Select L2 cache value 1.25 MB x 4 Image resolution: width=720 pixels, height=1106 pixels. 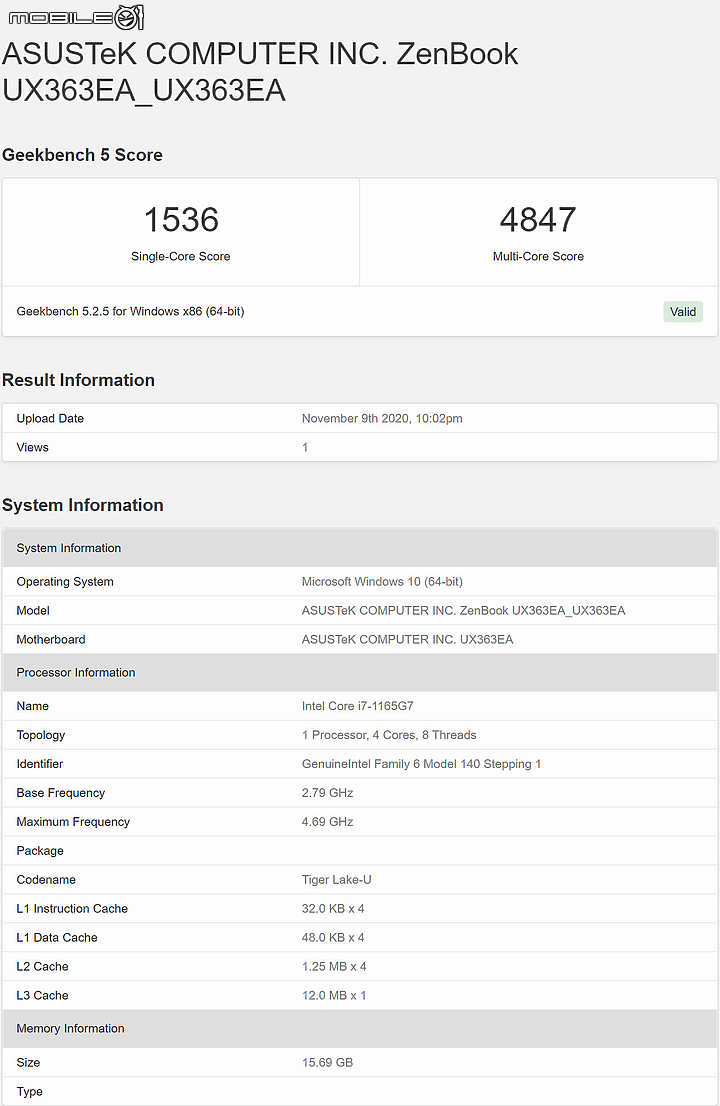tap(334, 966)
